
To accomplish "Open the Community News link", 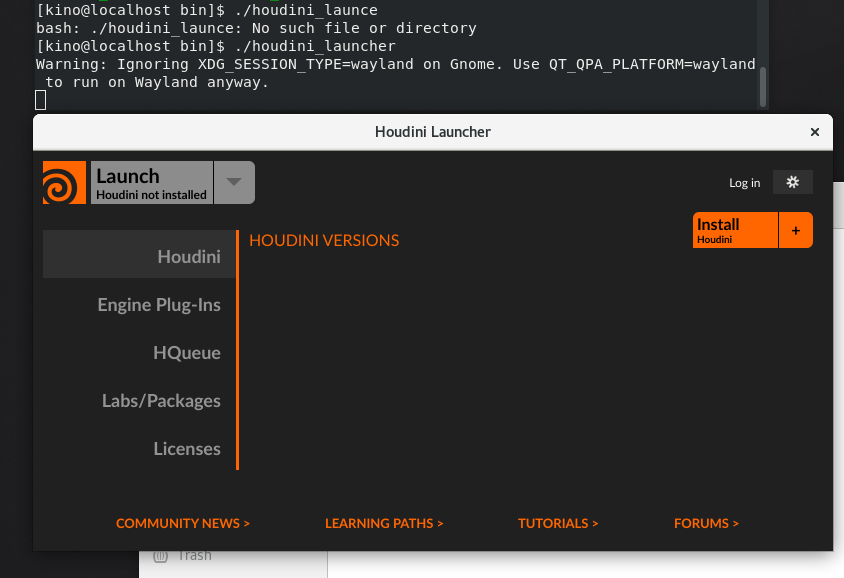I will tap(183, 522).
